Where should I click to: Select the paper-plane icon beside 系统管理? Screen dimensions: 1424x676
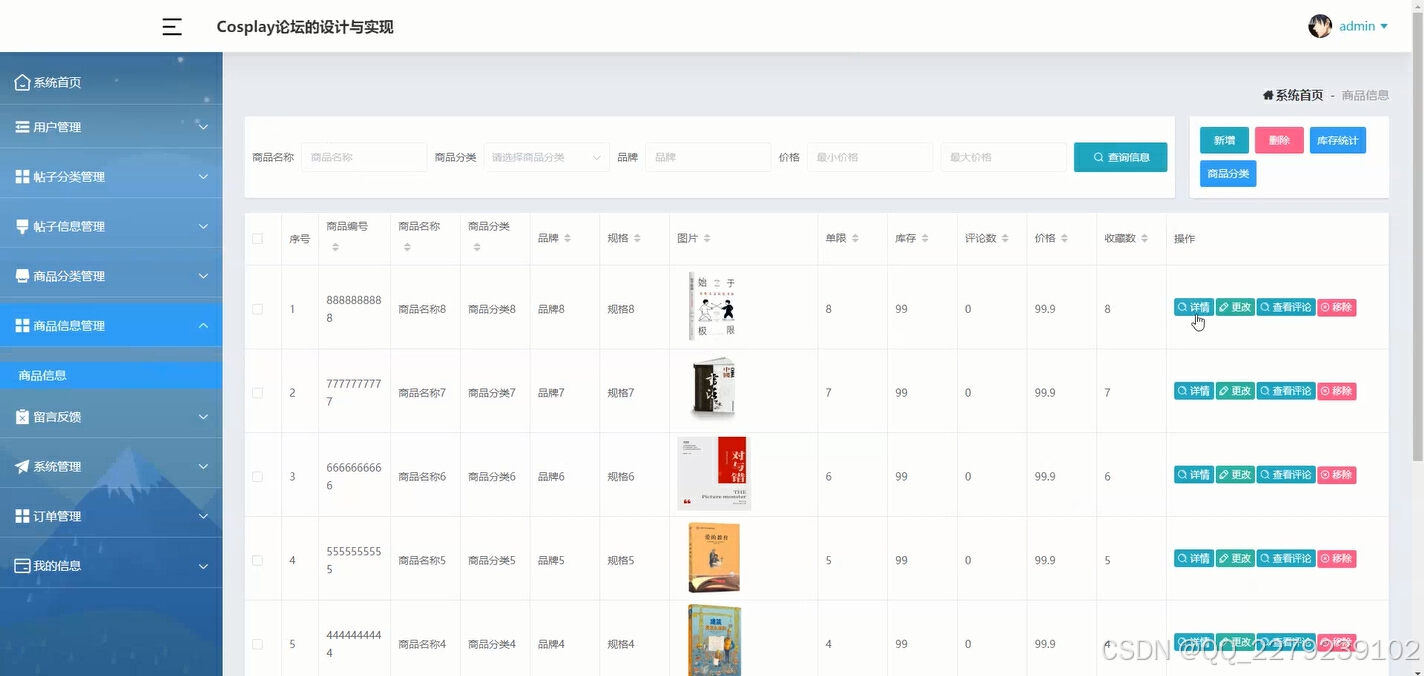coord(21,465)
